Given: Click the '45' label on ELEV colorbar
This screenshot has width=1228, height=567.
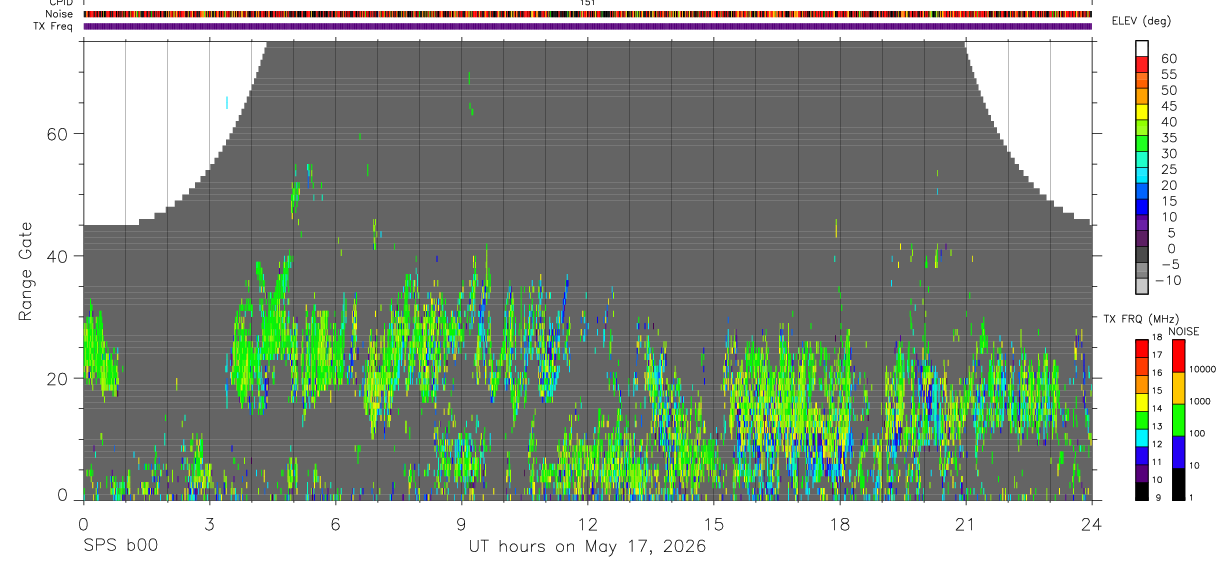Looking at the screenshot, I should [1168, 107].
